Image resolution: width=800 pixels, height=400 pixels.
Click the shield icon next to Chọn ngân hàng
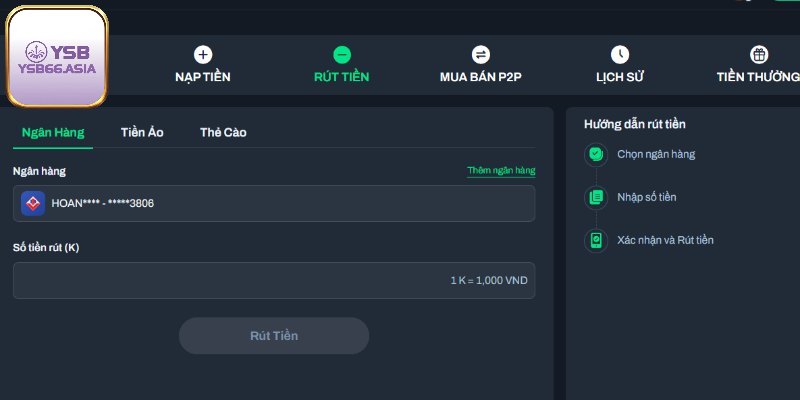tap(596, 154)
